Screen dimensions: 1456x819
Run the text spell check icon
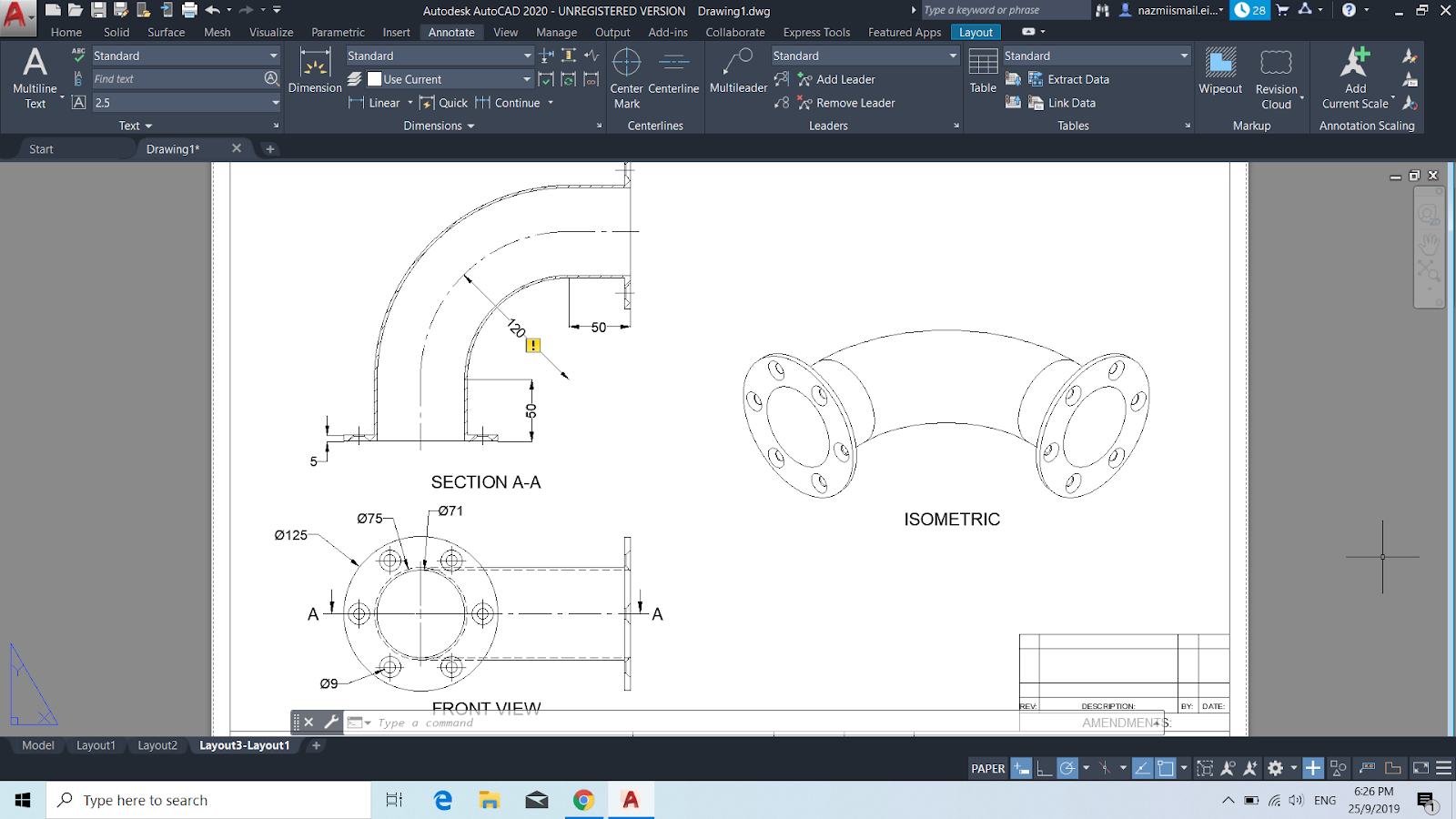pyautogui.click(x=78, y=56)
